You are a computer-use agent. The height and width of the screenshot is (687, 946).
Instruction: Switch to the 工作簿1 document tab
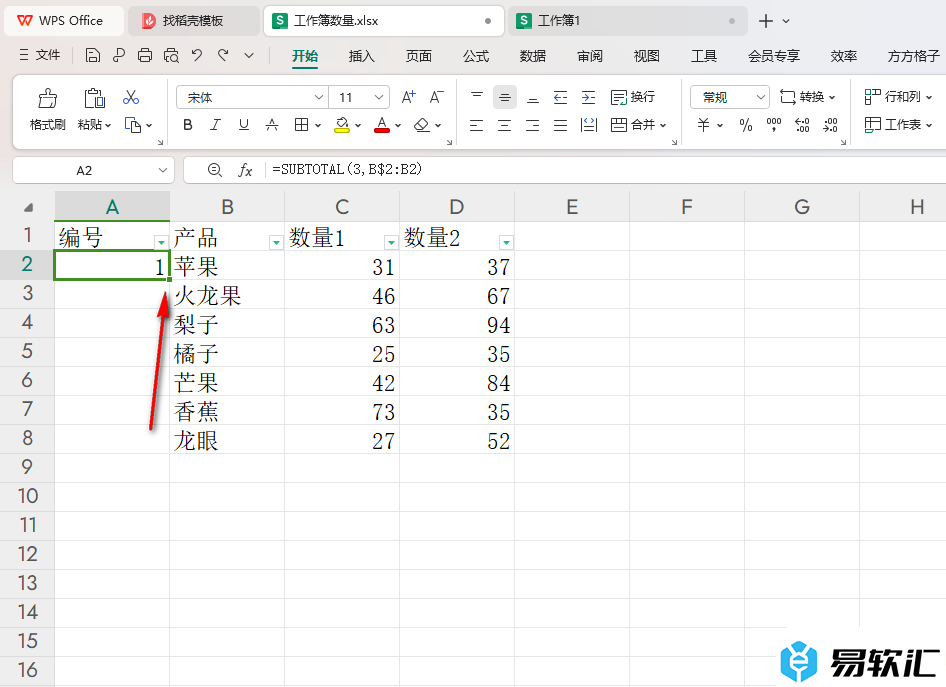(x=627, y=21)
